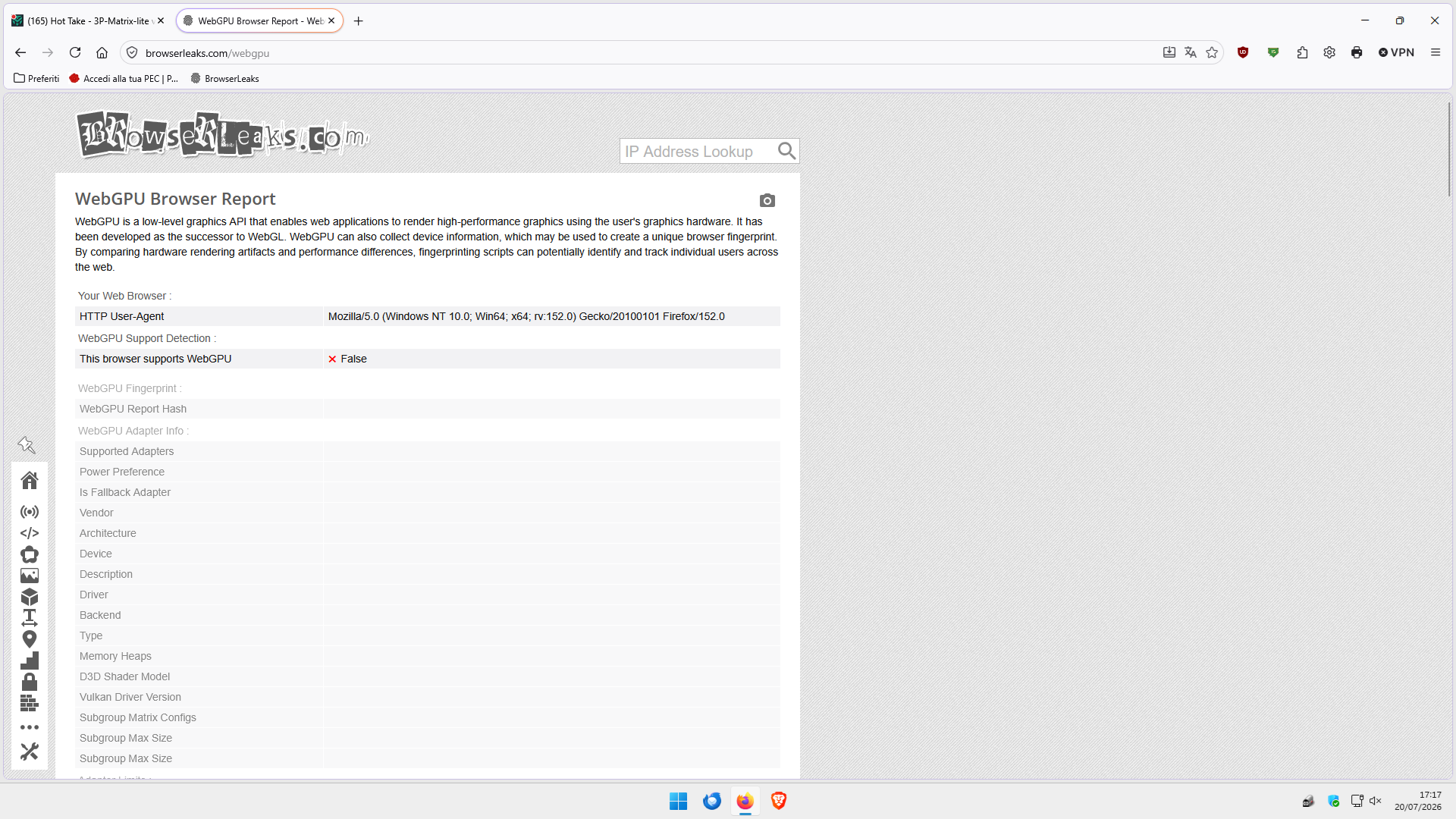Open the sidebar JavaScript code icon
This screenshot has height=819, width=1456.
pyautogui.click(x=30, y=533)
